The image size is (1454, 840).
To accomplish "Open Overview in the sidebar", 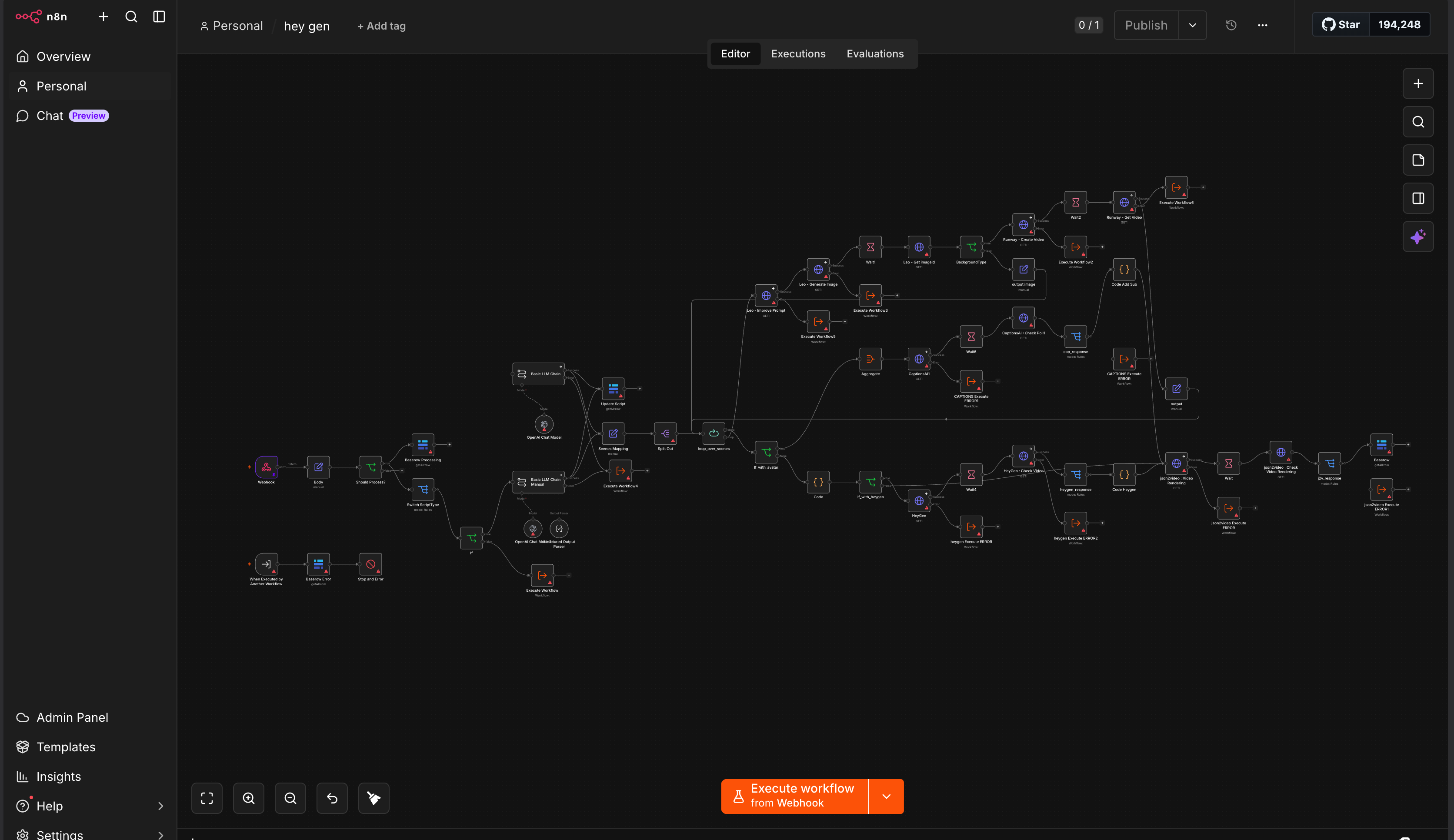I will click(x=90, y=57).
